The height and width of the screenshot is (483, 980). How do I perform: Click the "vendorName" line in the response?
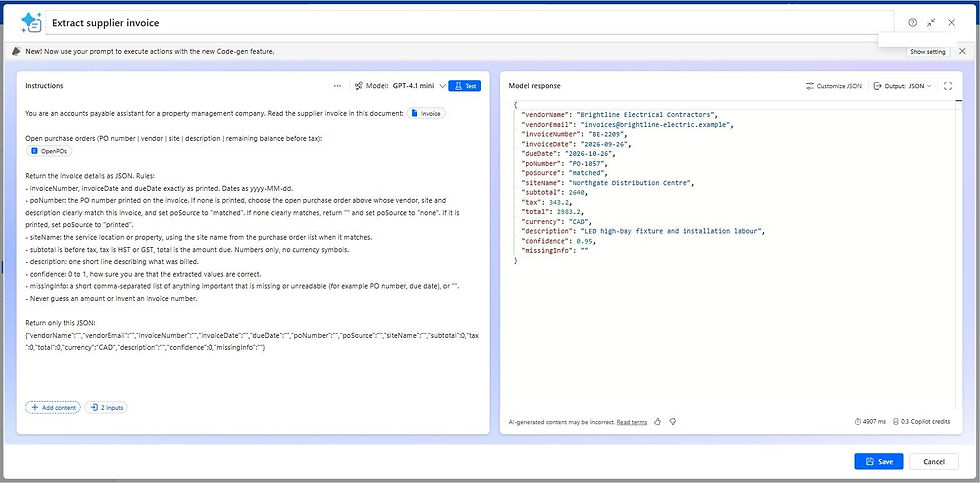point(619,115)
